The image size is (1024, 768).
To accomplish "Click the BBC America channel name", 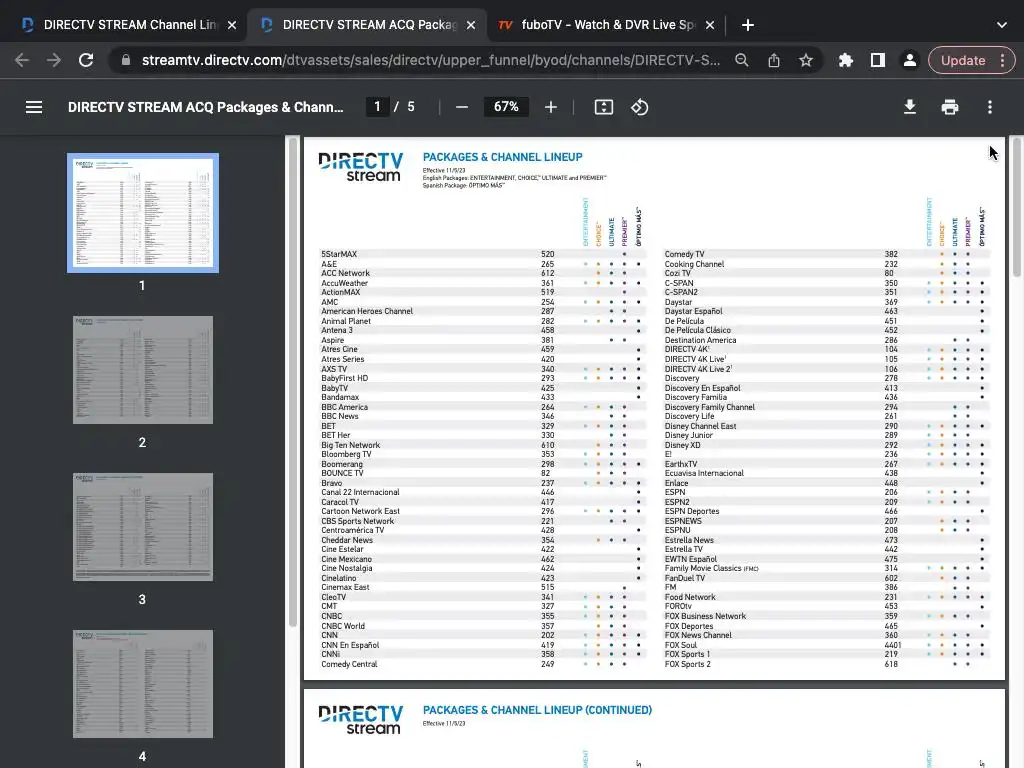I will point(344,407).
